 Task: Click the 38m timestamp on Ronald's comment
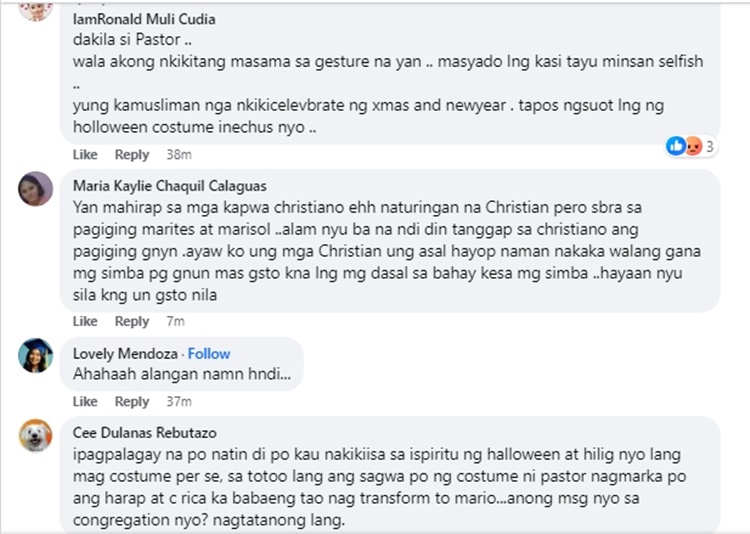click(x=179, y=155)
